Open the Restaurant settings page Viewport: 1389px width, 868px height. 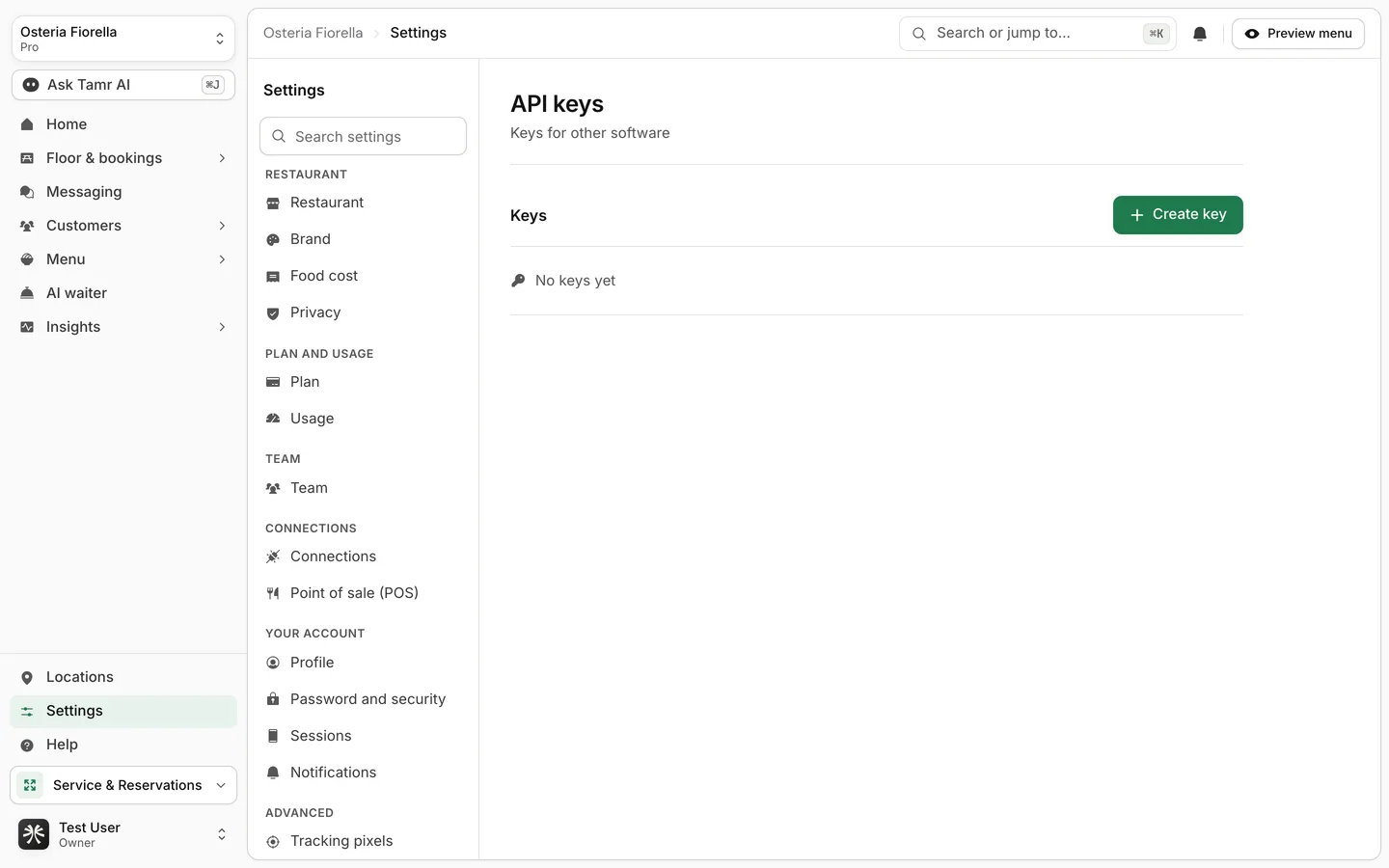(363, 203)
